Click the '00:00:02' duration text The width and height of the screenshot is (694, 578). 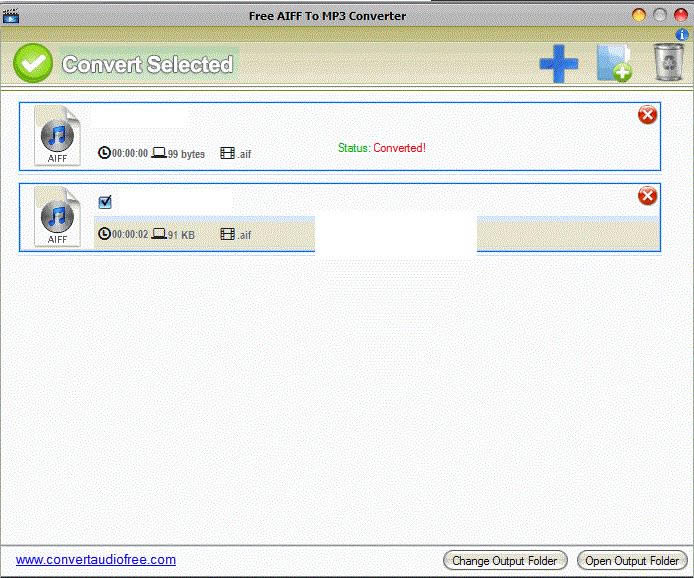pos(130,234)
